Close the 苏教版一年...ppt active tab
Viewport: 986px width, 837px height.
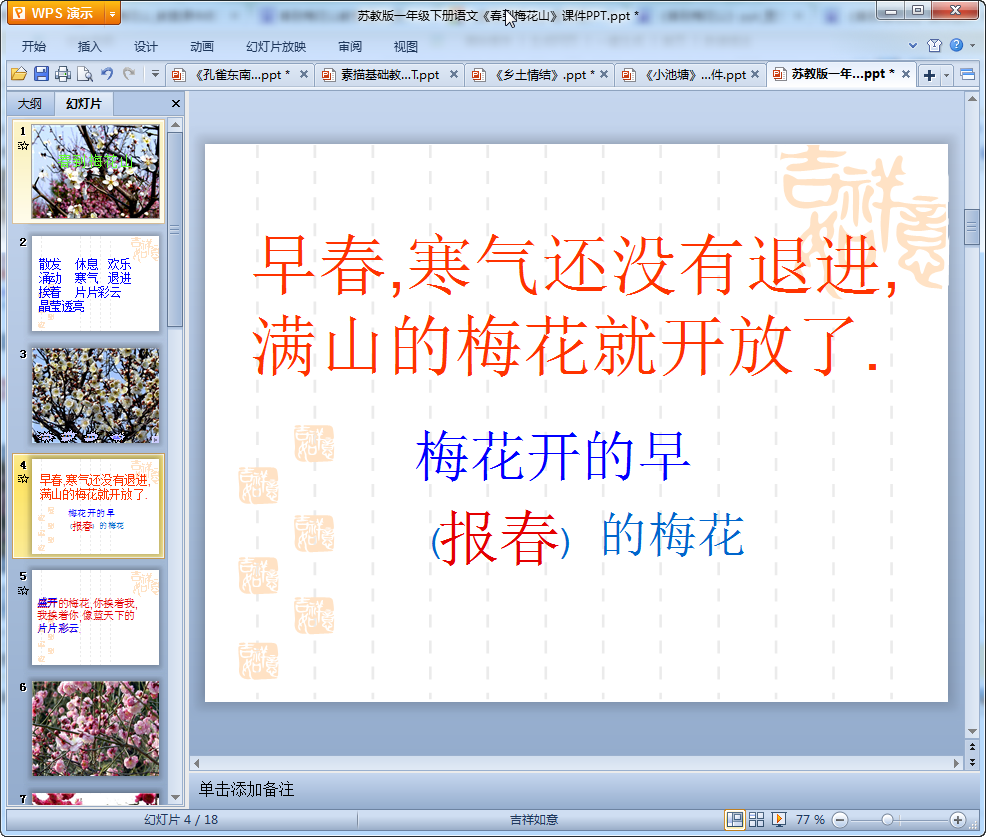[906, 74]
